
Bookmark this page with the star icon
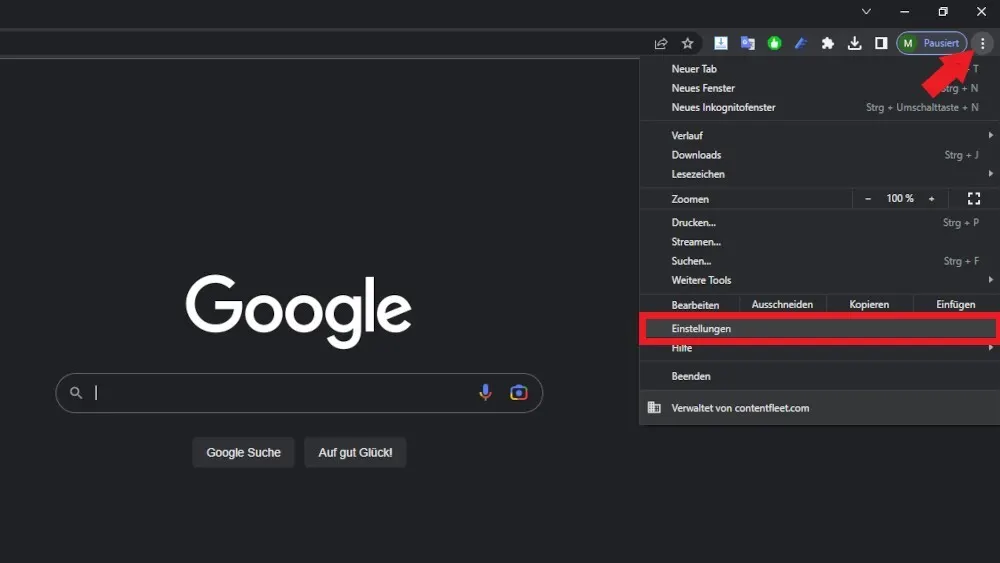tap(688, 43)
